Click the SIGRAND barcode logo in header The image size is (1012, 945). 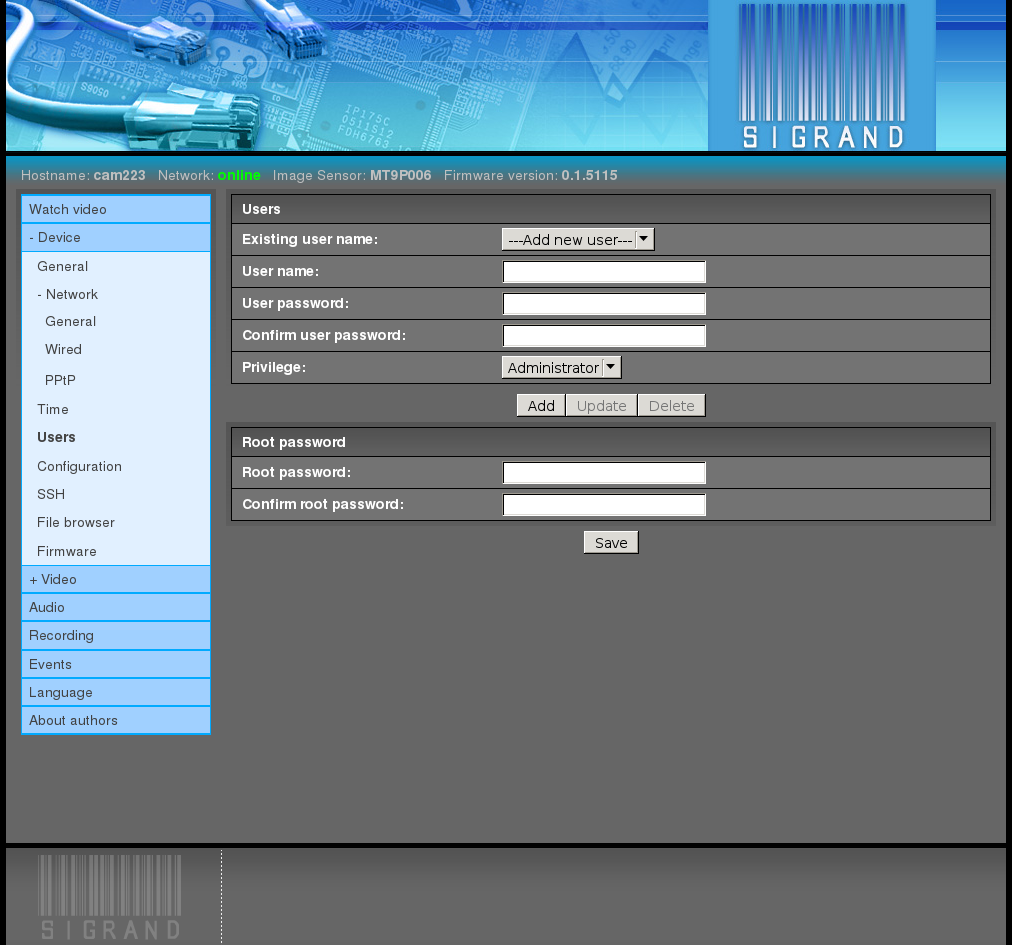coord(822,76)
